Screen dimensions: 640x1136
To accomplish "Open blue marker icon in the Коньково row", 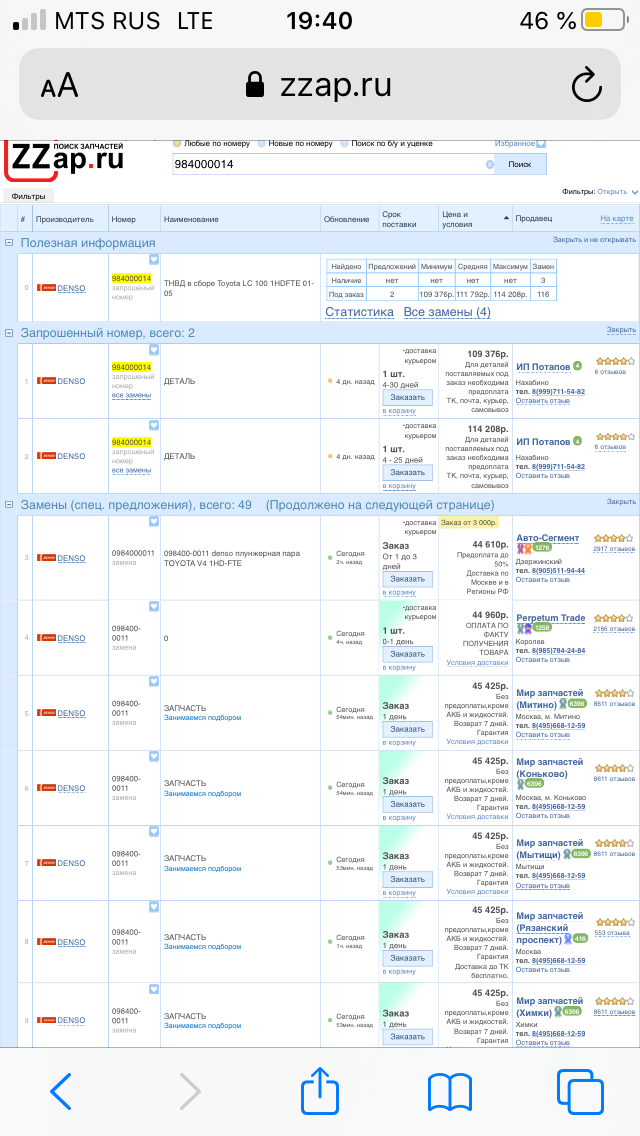I will point(154,756).
